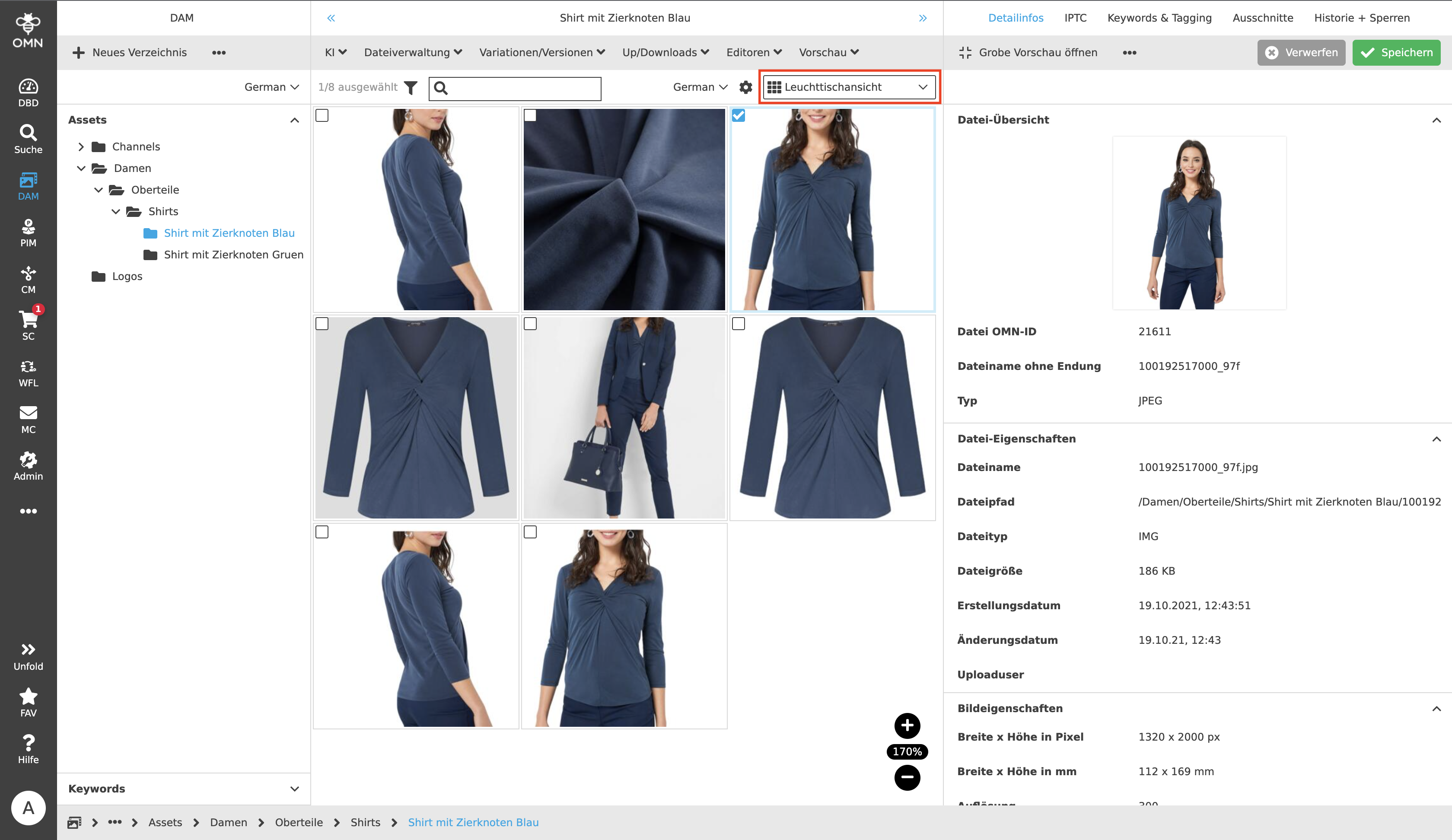Open the view settings gear icon
This screenshot has width=1452, height=840.
(x=745, y=88)
